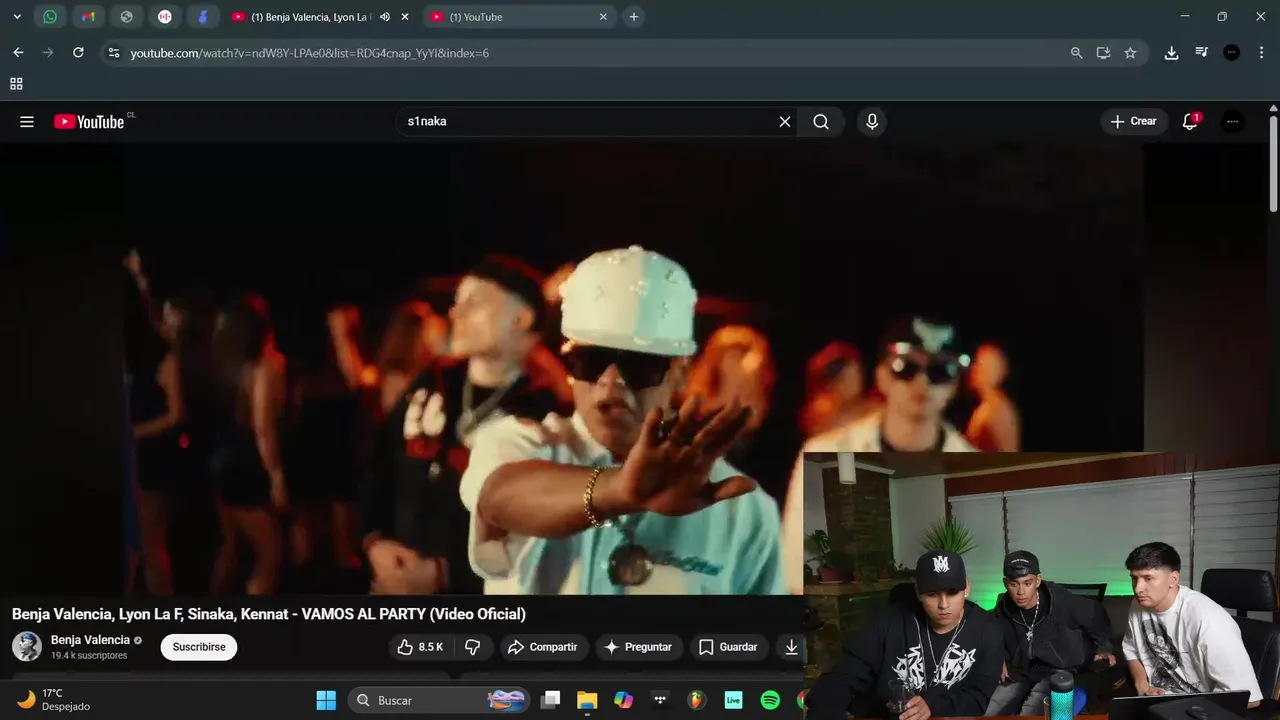1280x720 pixels.
Task: Open the pinned blue icon tab
Action: tap(203, 17)
